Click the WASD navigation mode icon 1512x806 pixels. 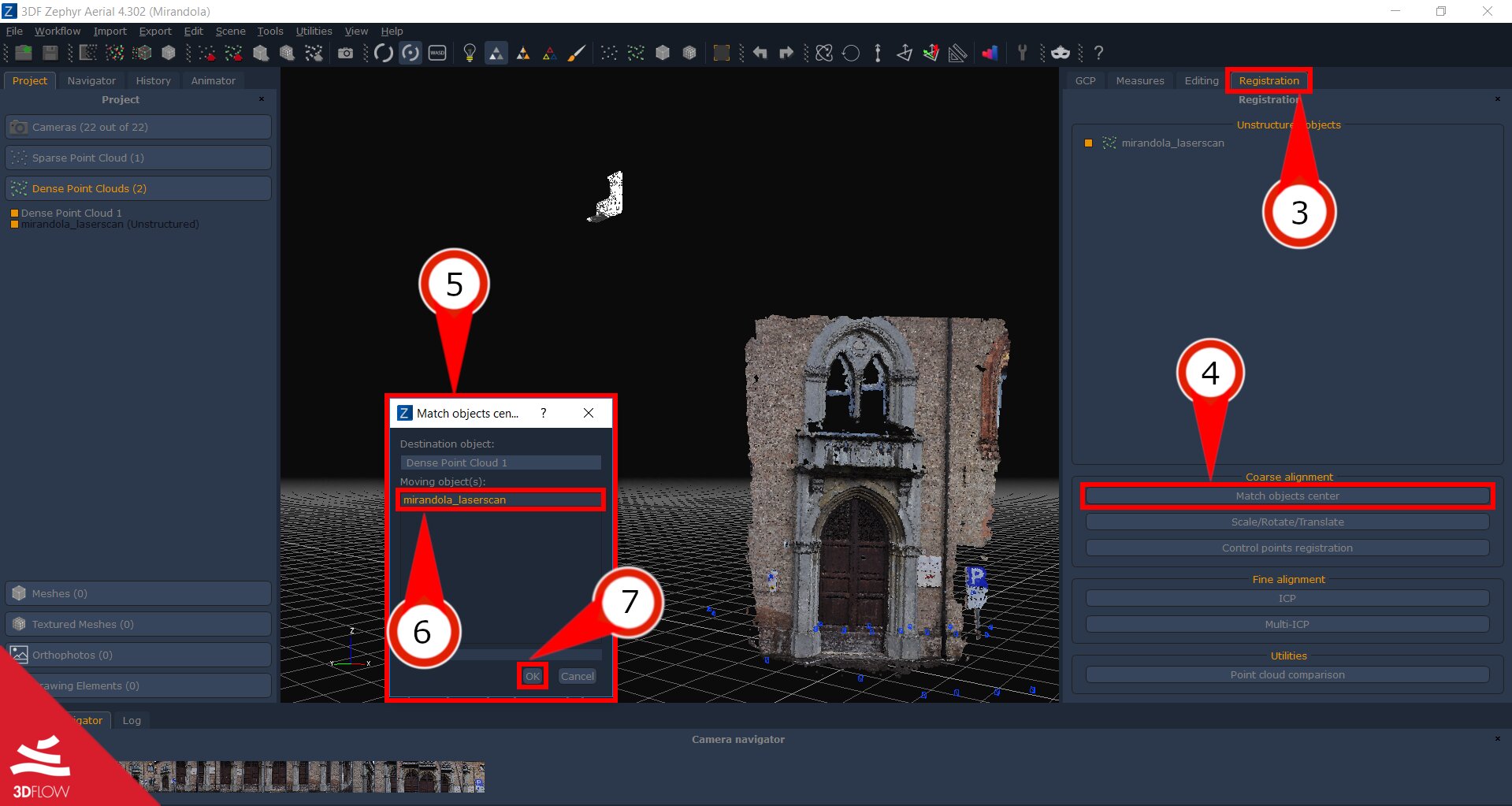click(x=437, y=53)
